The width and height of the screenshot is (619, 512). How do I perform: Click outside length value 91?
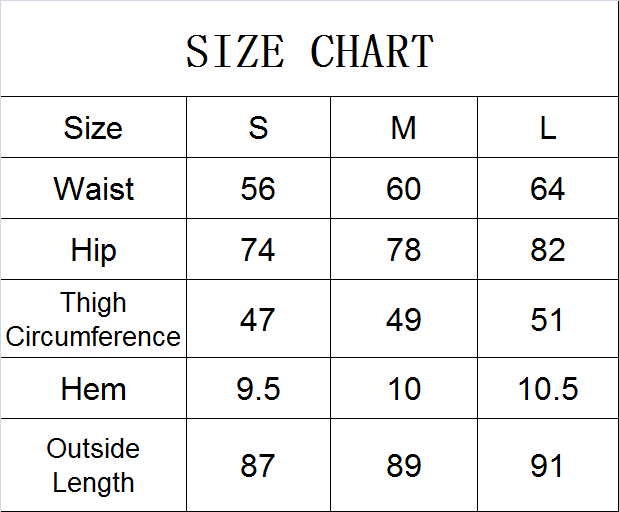coord(547,466)
